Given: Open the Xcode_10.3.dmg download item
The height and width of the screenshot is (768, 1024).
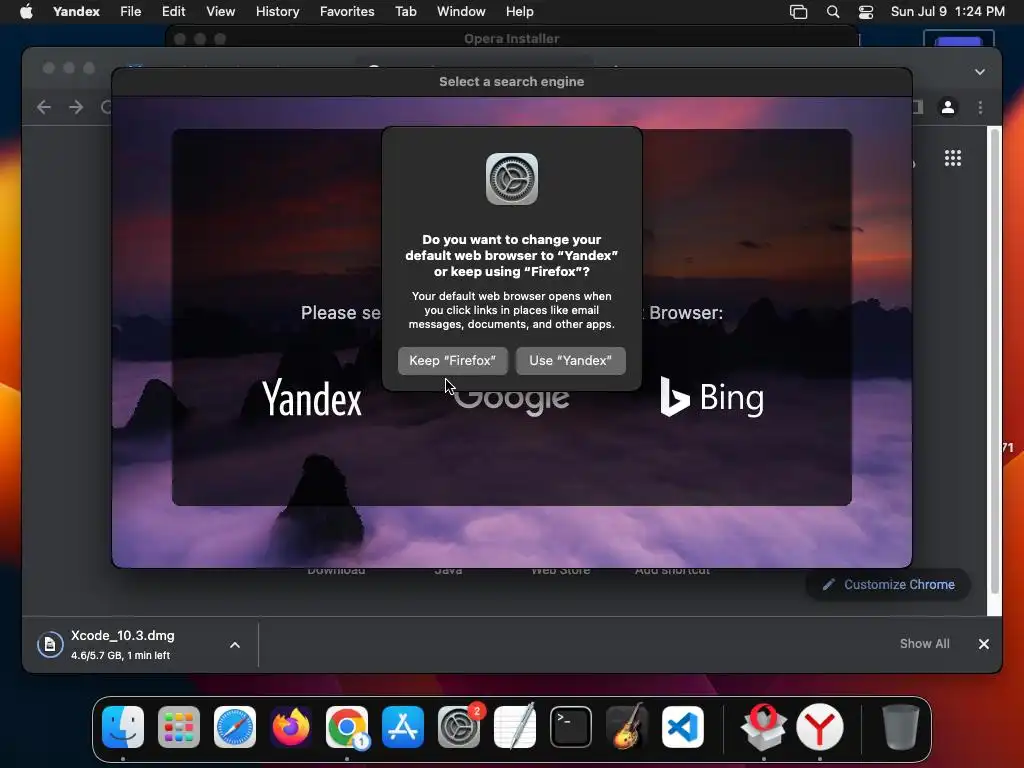Looking at the screenshot, I should [x=122, y=645].
